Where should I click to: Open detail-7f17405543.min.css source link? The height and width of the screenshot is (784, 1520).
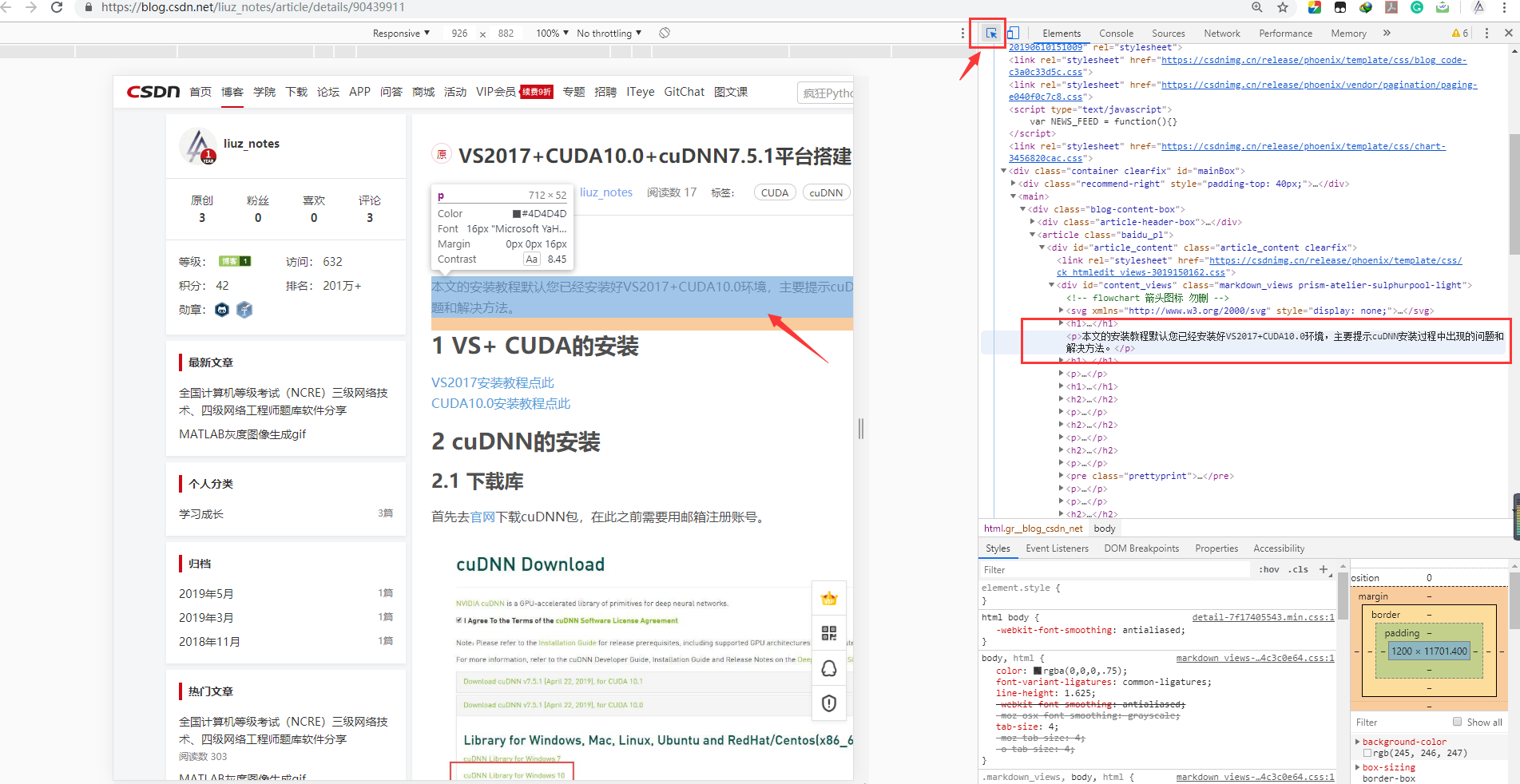(1263, 617)
